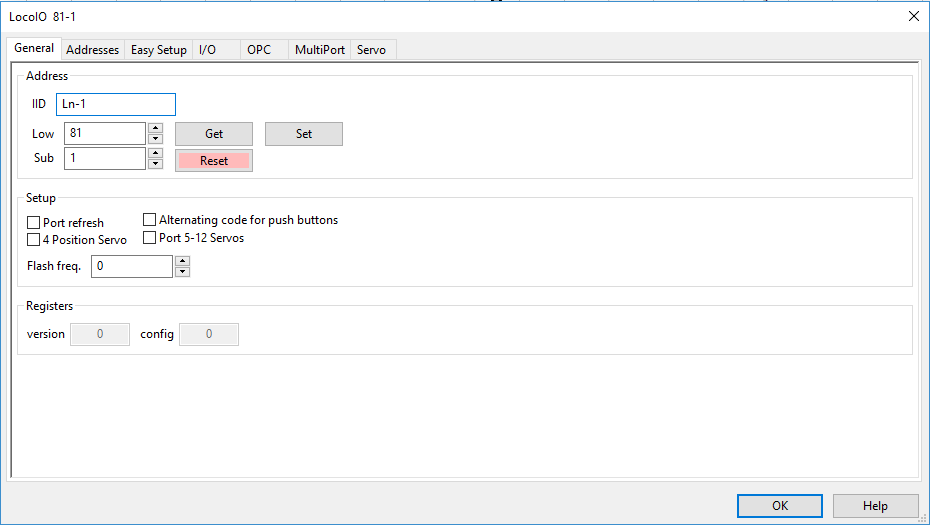930x525 pixels.
Task: Toggle the 4 Position Servo option
Action: point(34,240)
